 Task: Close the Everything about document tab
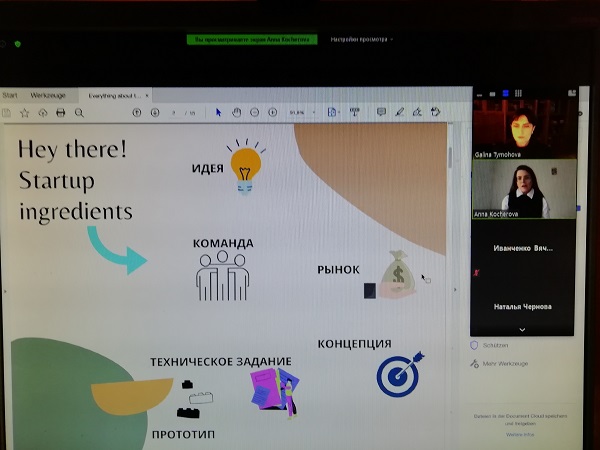click(147, 96)
